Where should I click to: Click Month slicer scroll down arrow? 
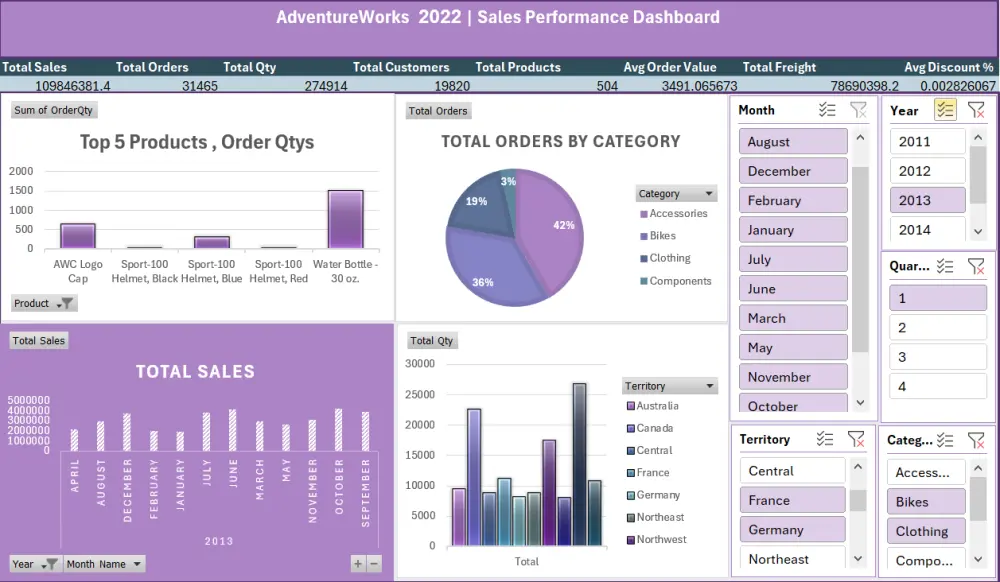pyautogui.click(x=860, y=402)
